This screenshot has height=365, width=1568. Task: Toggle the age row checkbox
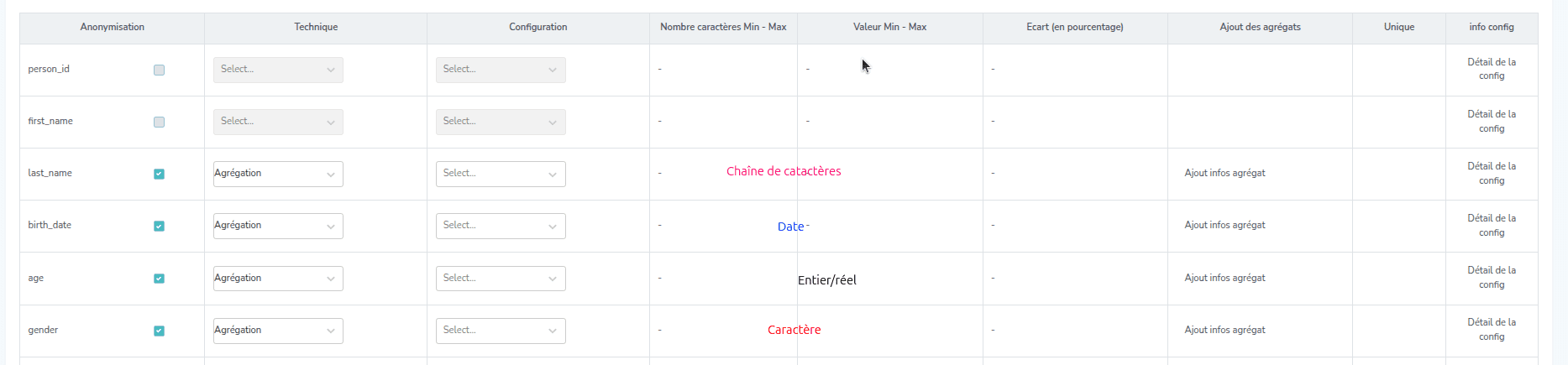(x=159, y=279)
